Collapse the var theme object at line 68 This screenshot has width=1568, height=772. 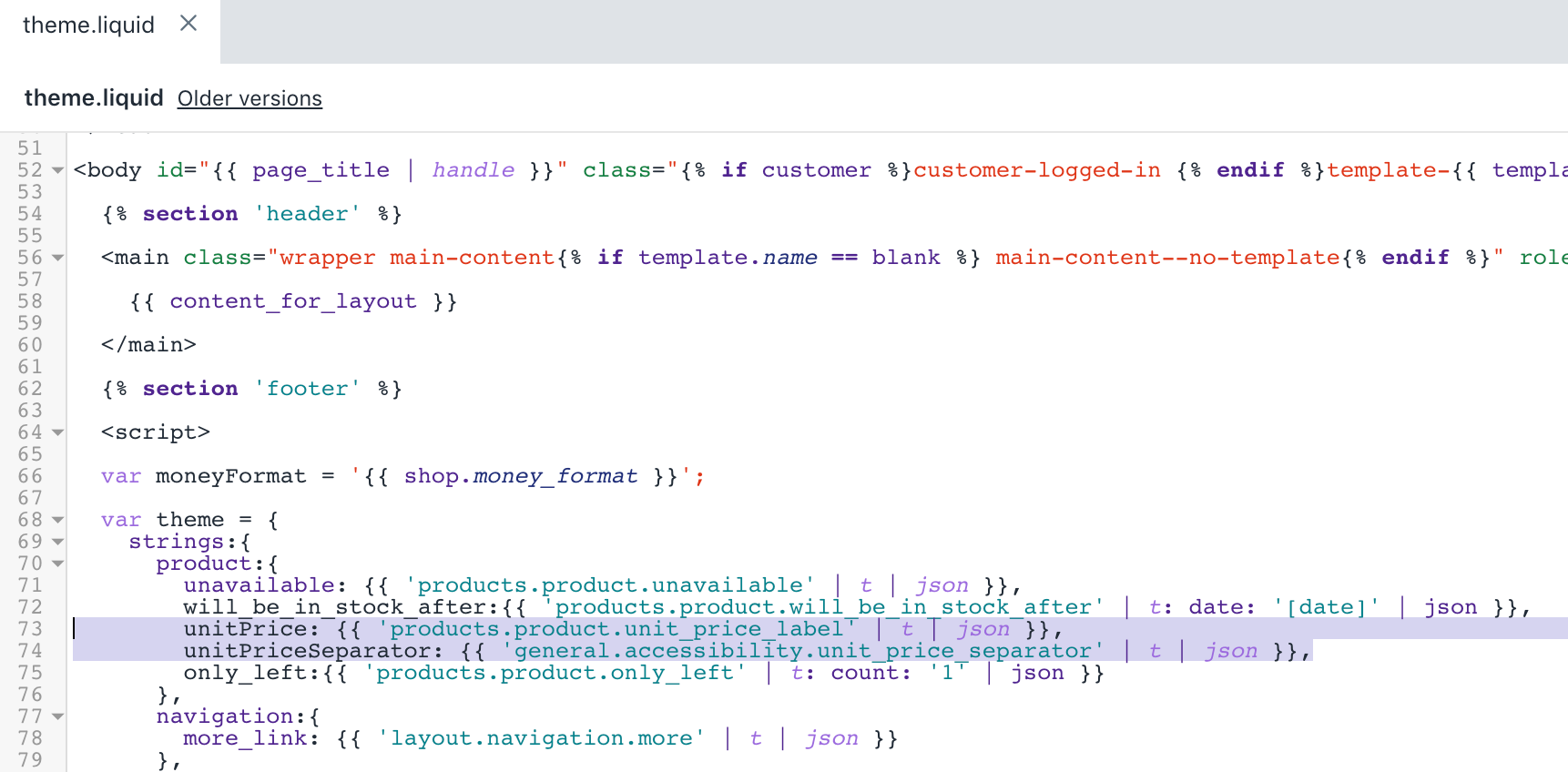(x=58, y=520)
